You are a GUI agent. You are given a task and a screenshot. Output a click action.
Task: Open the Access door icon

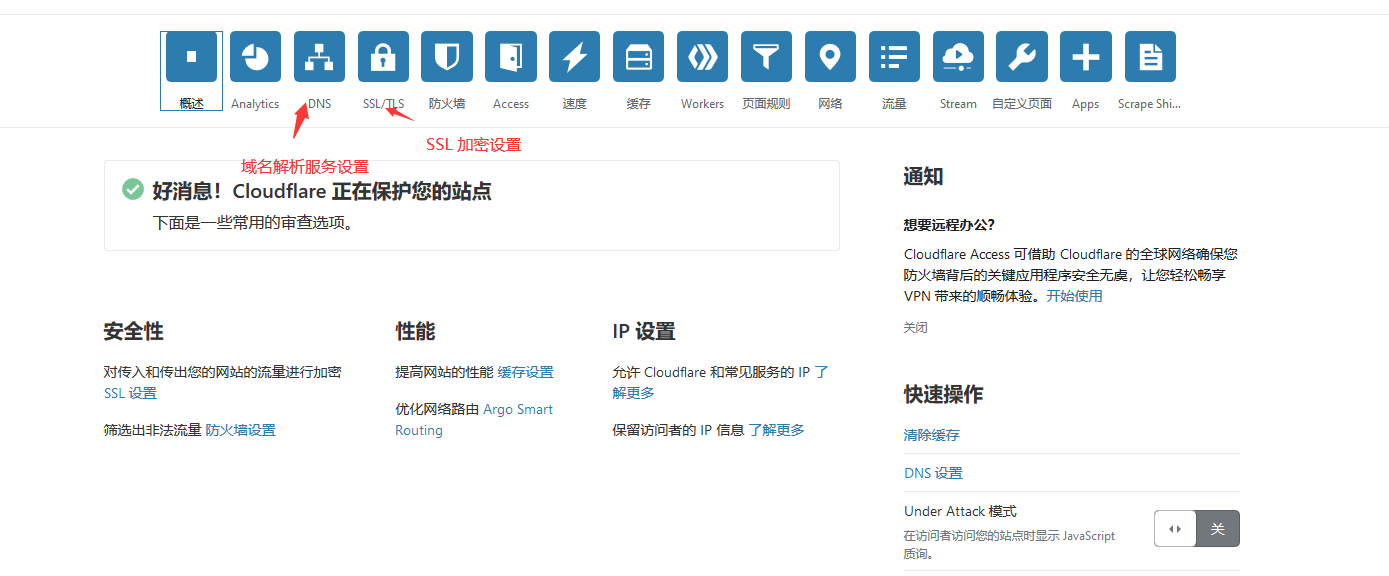pyautogui.click(x=511, y=57)
